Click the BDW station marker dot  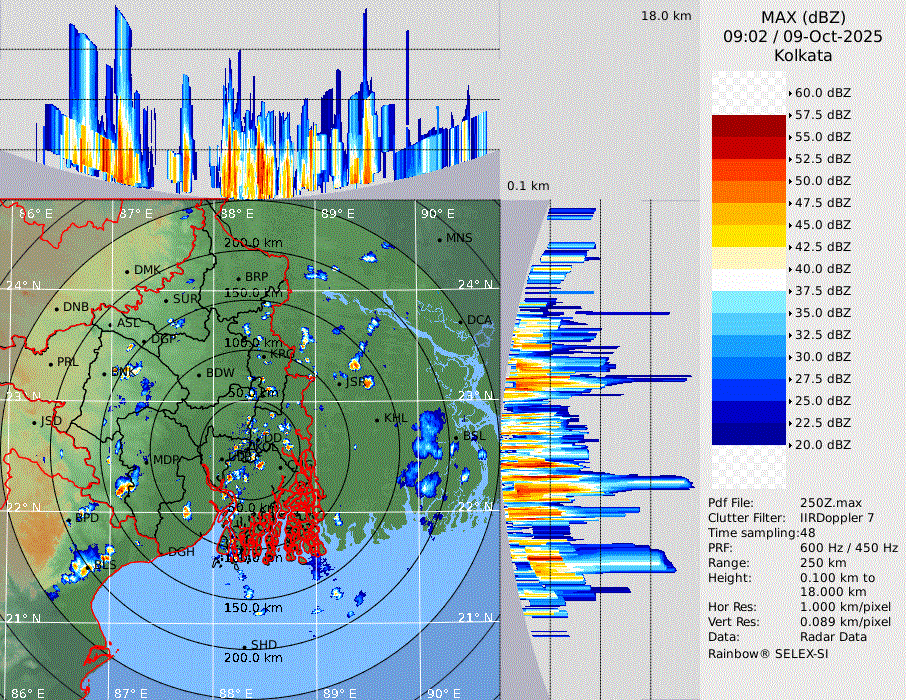(x=199, y=374)
